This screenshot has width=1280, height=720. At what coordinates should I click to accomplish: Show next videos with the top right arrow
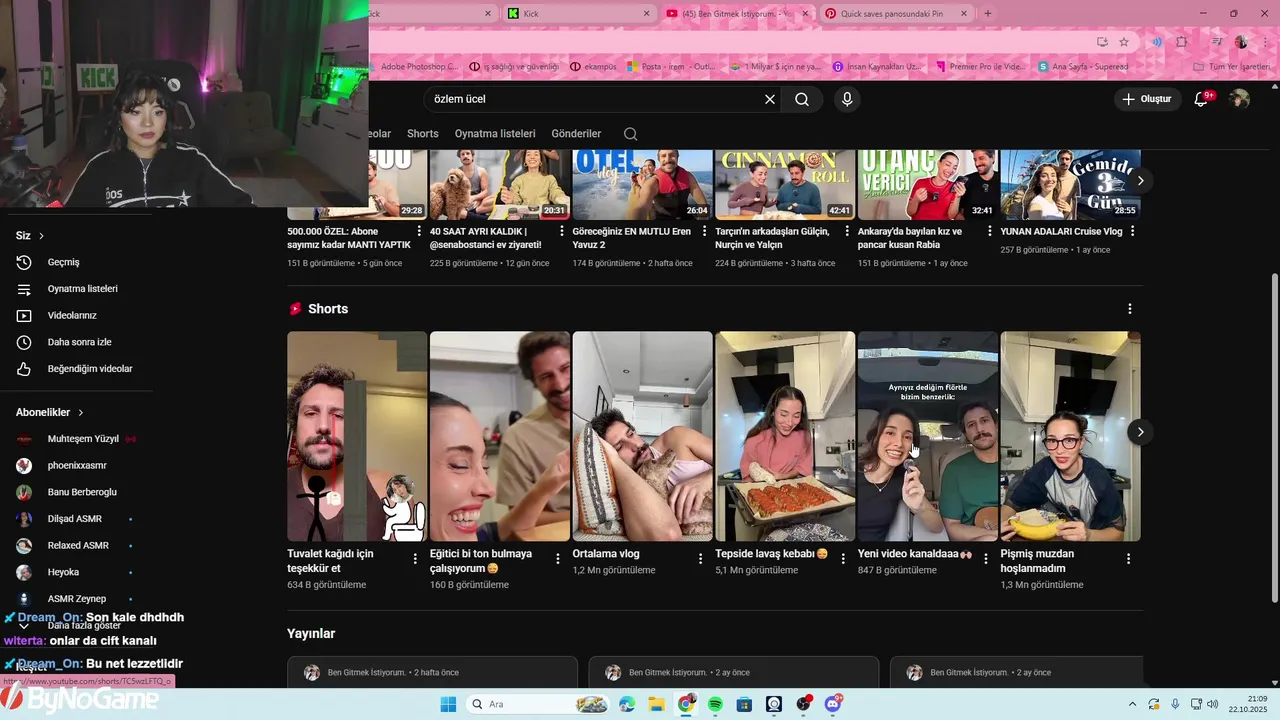[1140, 181]
